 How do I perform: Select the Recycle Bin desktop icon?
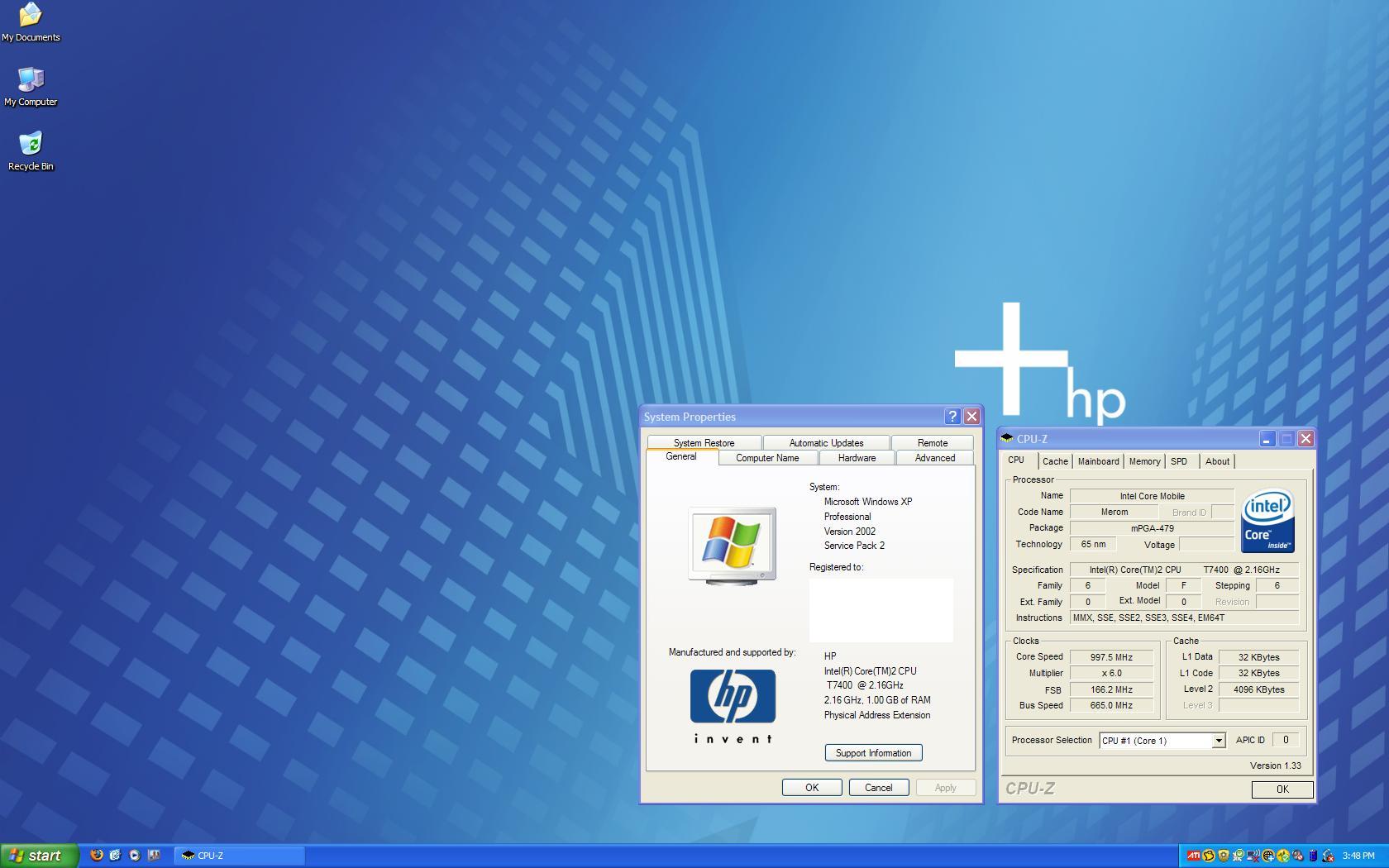31,151
